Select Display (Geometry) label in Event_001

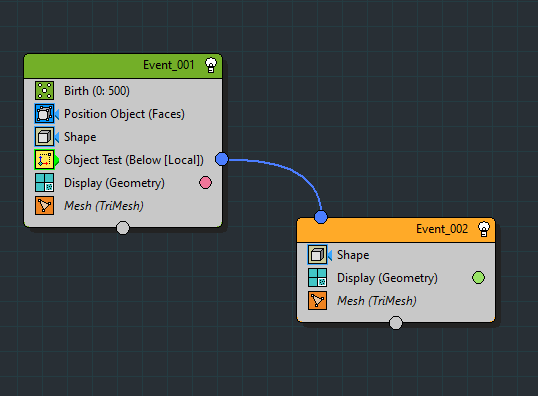pos(114,183)
